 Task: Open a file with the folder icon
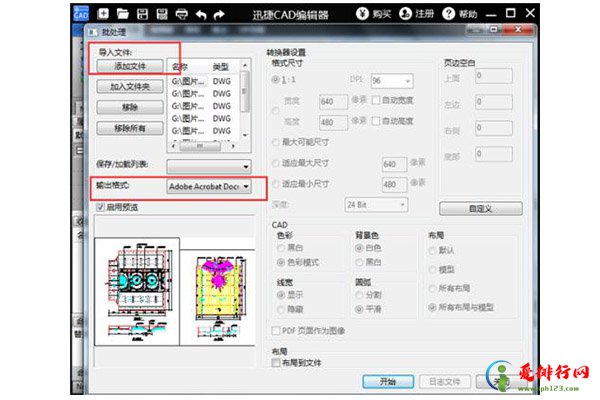pos(123,14)
